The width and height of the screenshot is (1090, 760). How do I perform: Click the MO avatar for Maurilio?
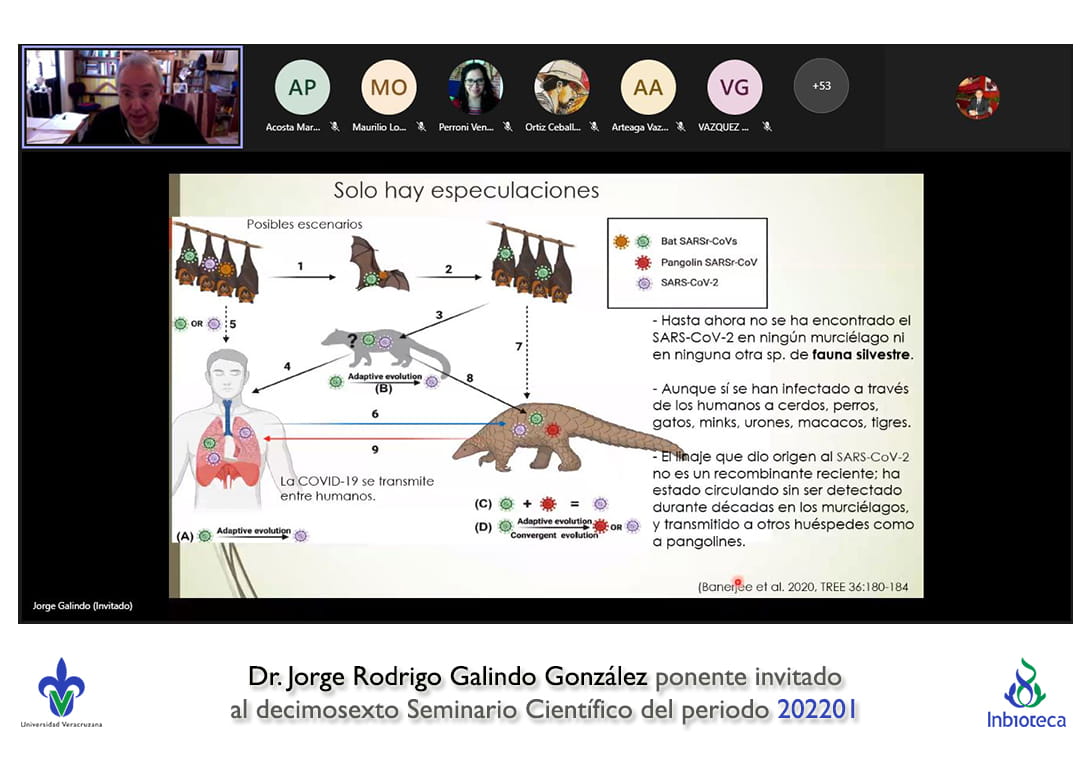click(x=388, y=87)
